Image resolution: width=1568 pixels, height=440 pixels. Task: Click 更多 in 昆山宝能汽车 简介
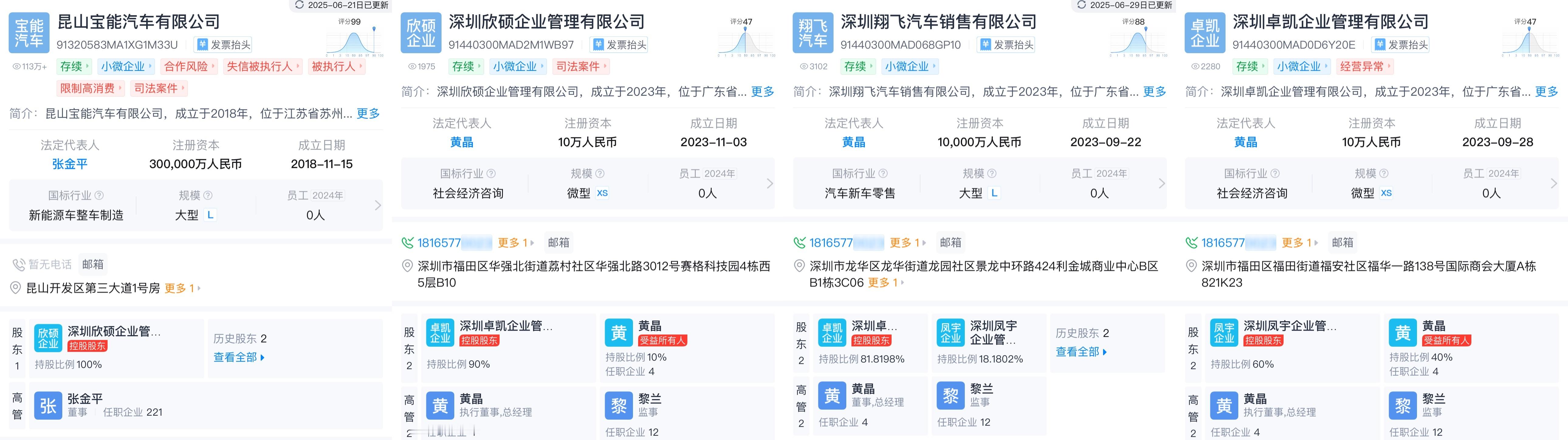[x=368, y=113]
